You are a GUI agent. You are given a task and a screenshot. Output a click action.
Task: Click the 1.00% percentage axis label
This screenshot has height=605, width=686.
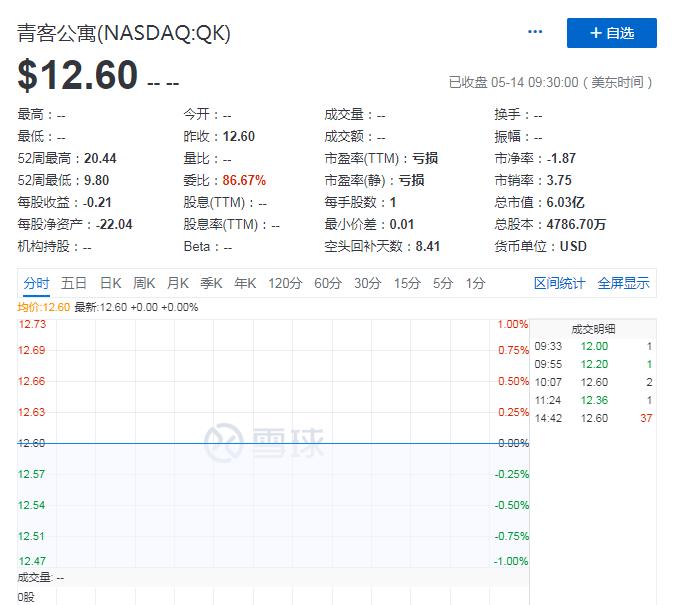pyautogui.click(x=513, y=324)
